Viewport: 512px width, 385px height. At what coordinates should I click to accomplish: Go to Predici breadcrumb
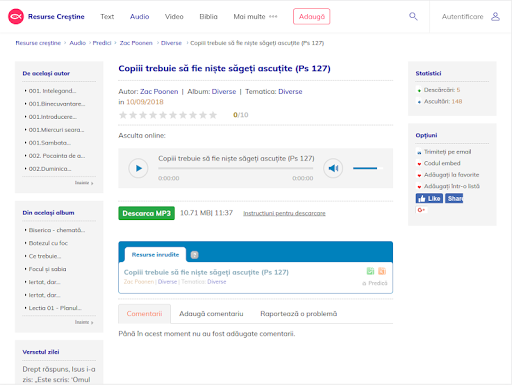tap(102, 43)
